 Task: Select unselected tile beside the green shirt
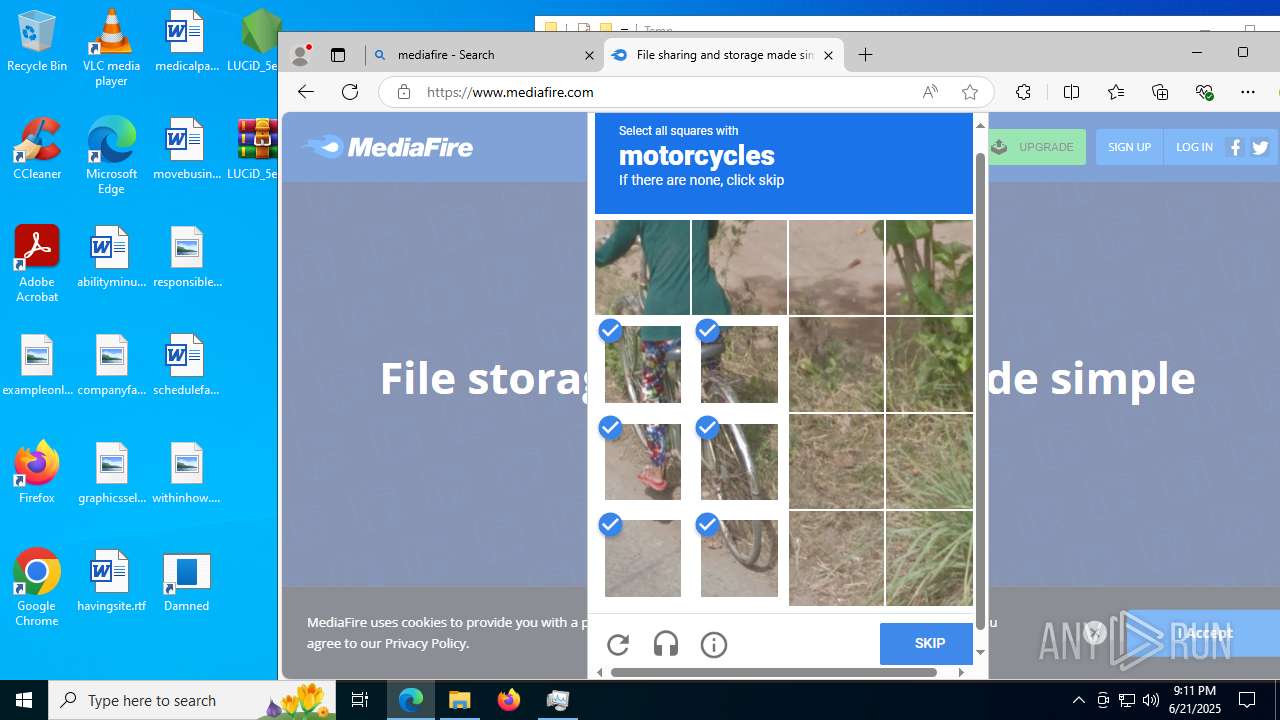[x=739, y=267]
